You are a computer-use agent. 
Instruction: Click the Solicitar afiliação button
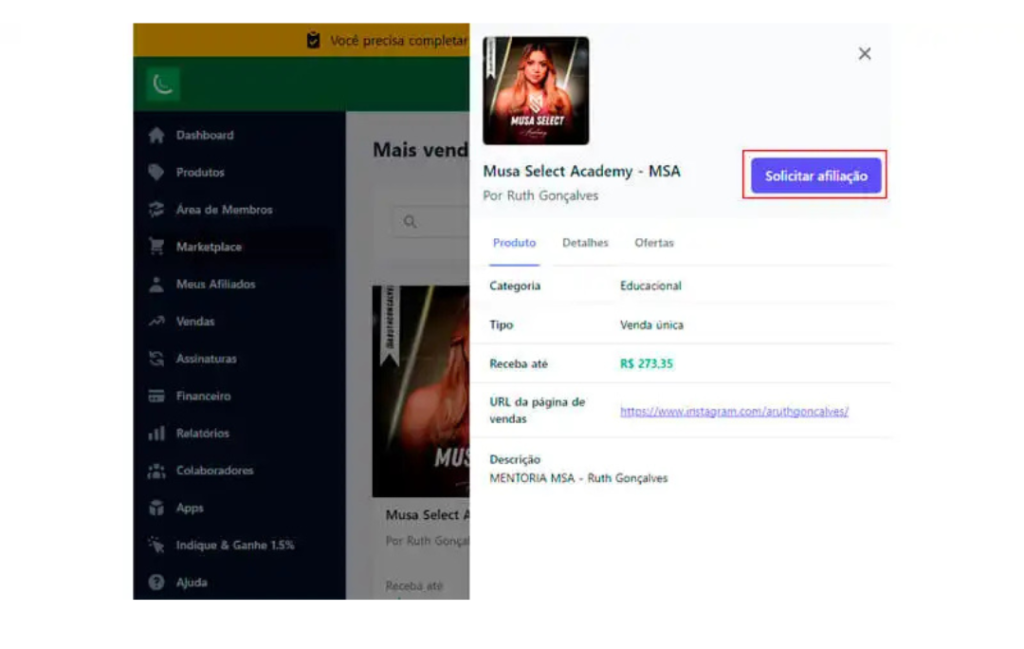[x=815, y=176]
